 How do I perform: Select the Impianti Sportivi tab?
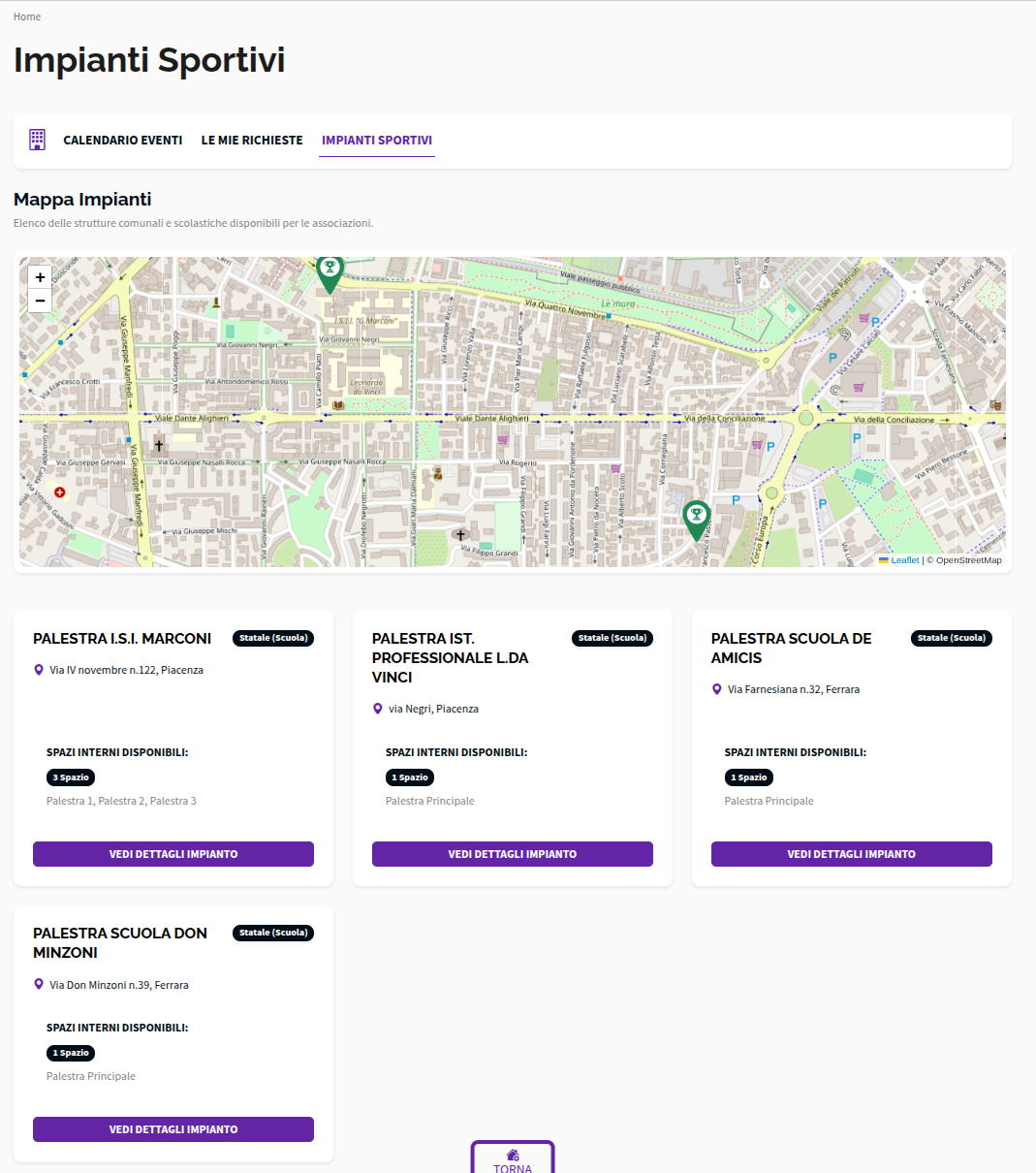377,141
